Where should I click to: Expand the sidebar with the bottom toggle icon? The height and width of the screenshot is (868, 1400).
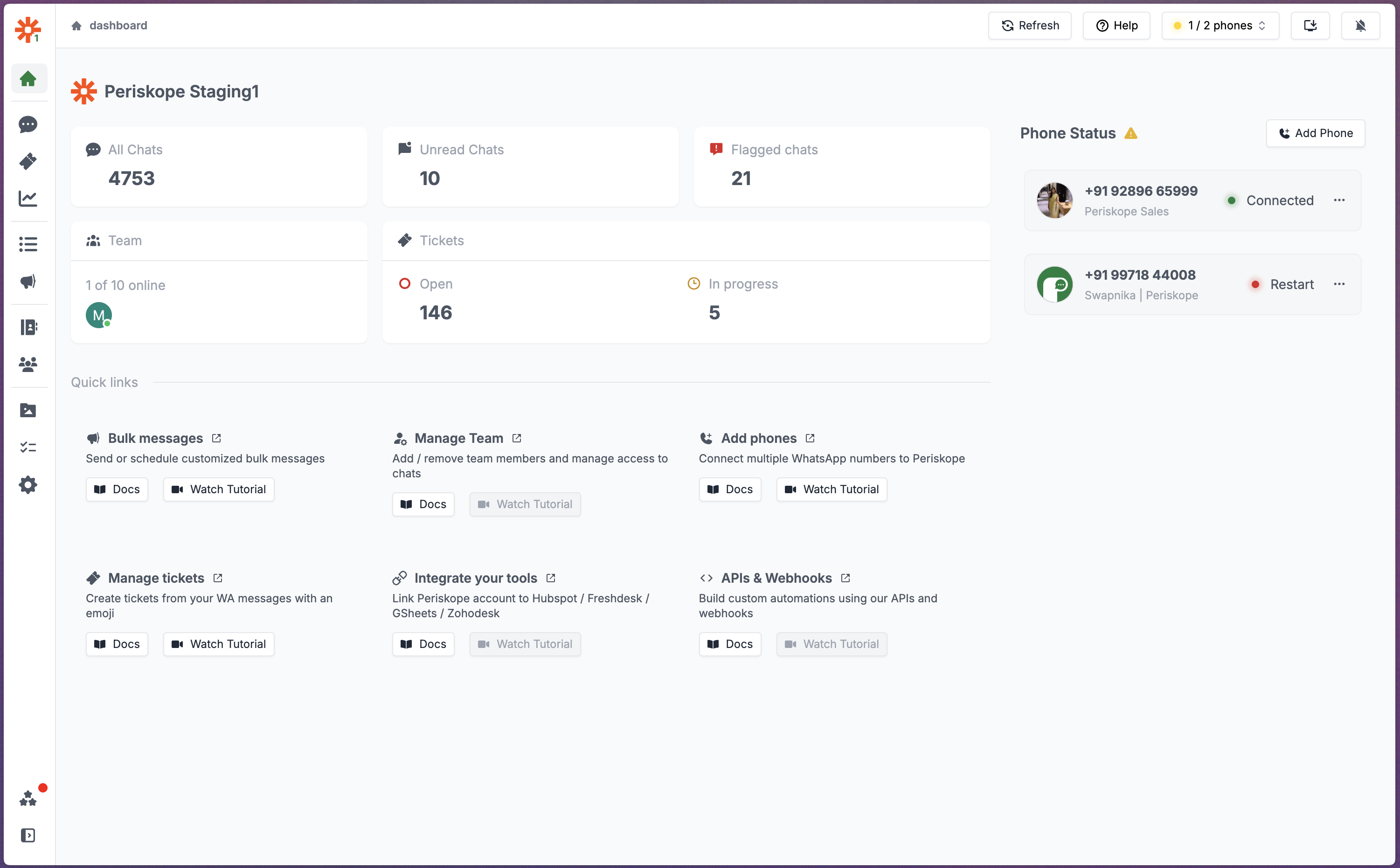(28, 835)
